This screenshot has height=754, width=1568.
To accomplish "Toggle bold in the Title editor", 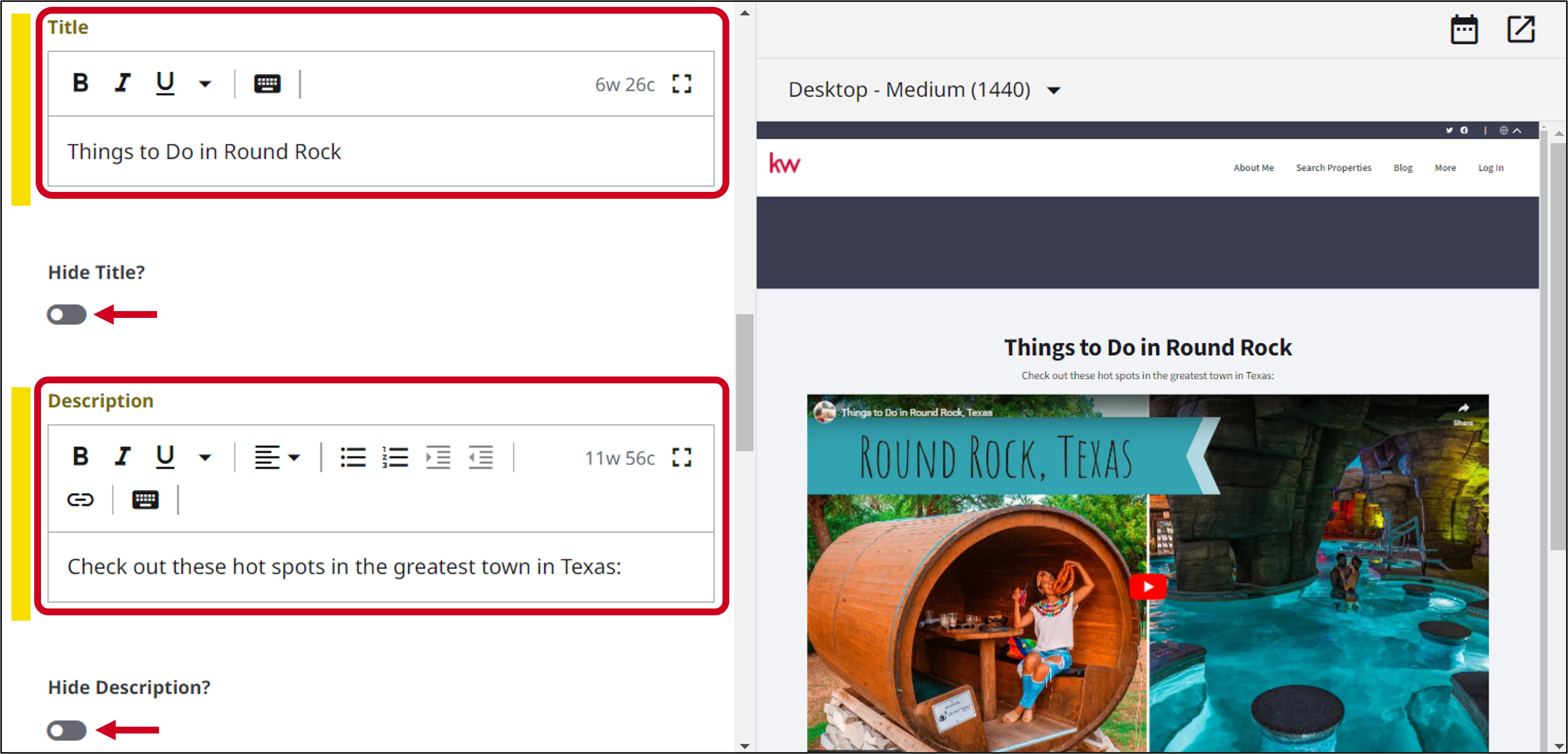I will click(x=81, y=83).
